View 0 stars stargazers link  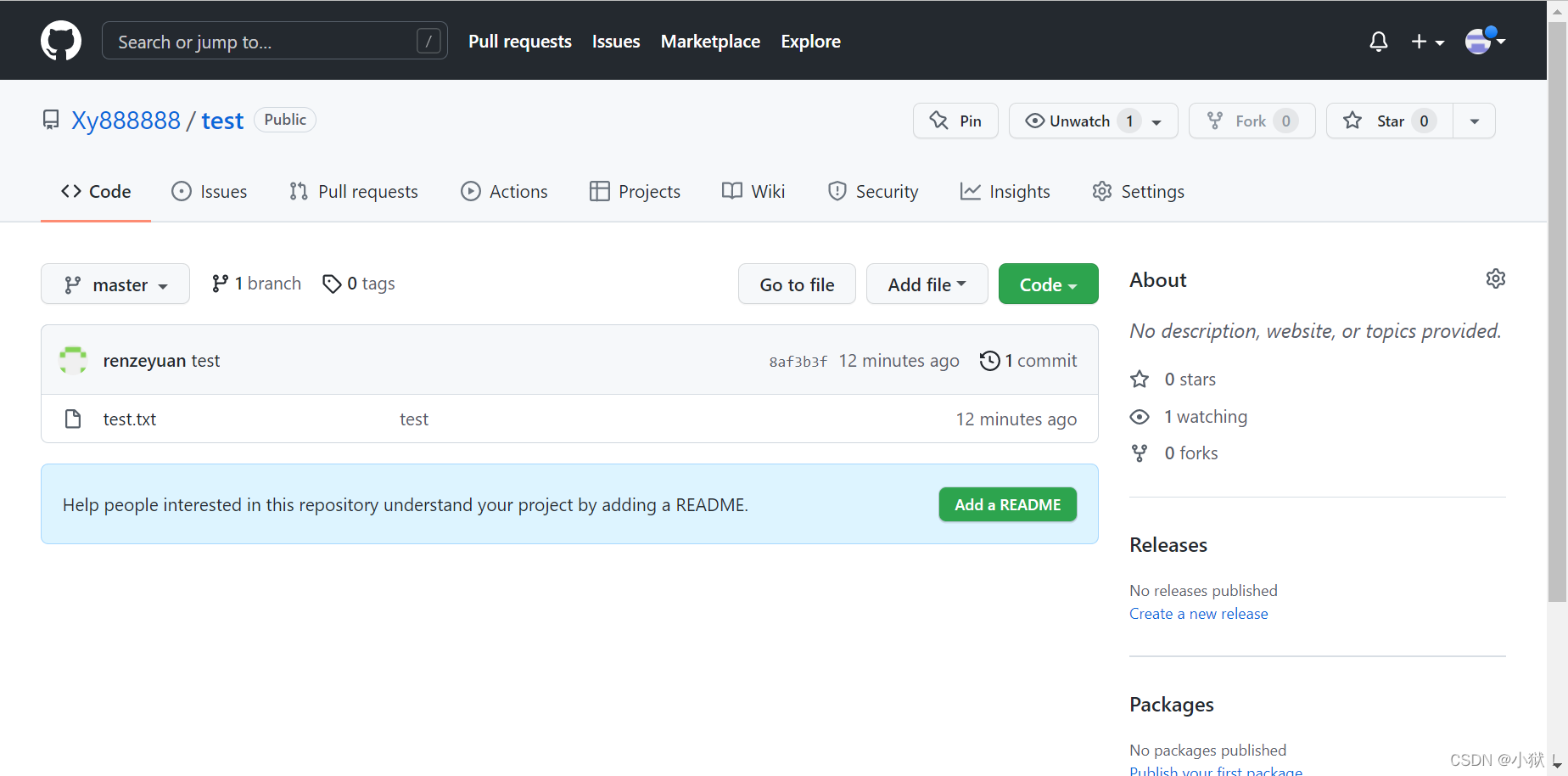tap(1190, 380)
